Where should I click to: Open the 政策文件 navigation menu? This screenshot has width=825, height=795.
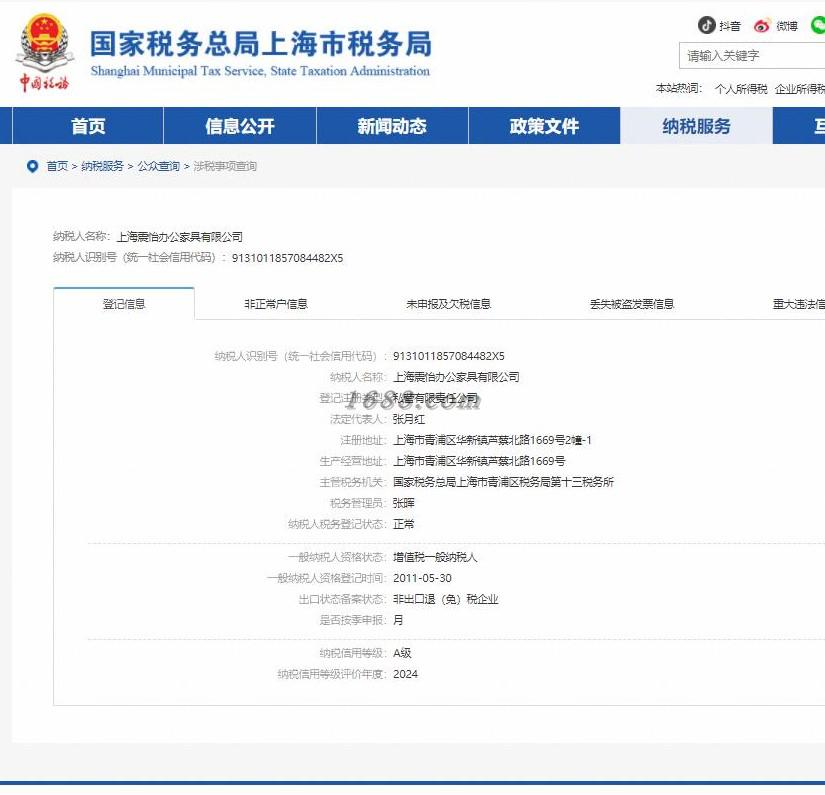(544, 126)
